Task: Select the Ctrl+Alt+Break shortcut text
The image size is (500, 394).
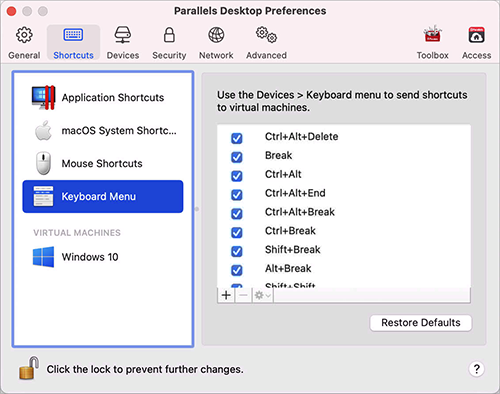Action: [x=300, y=212]
